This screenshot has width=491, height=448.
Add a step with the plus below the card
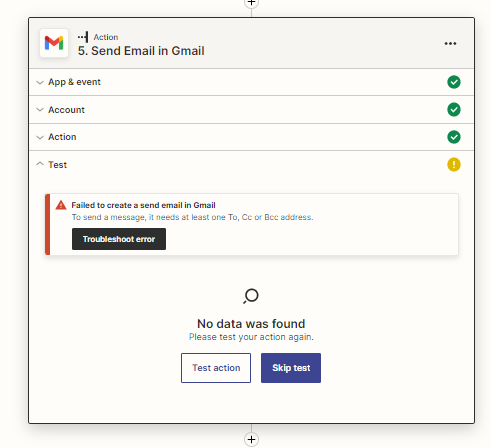[251, 439]
